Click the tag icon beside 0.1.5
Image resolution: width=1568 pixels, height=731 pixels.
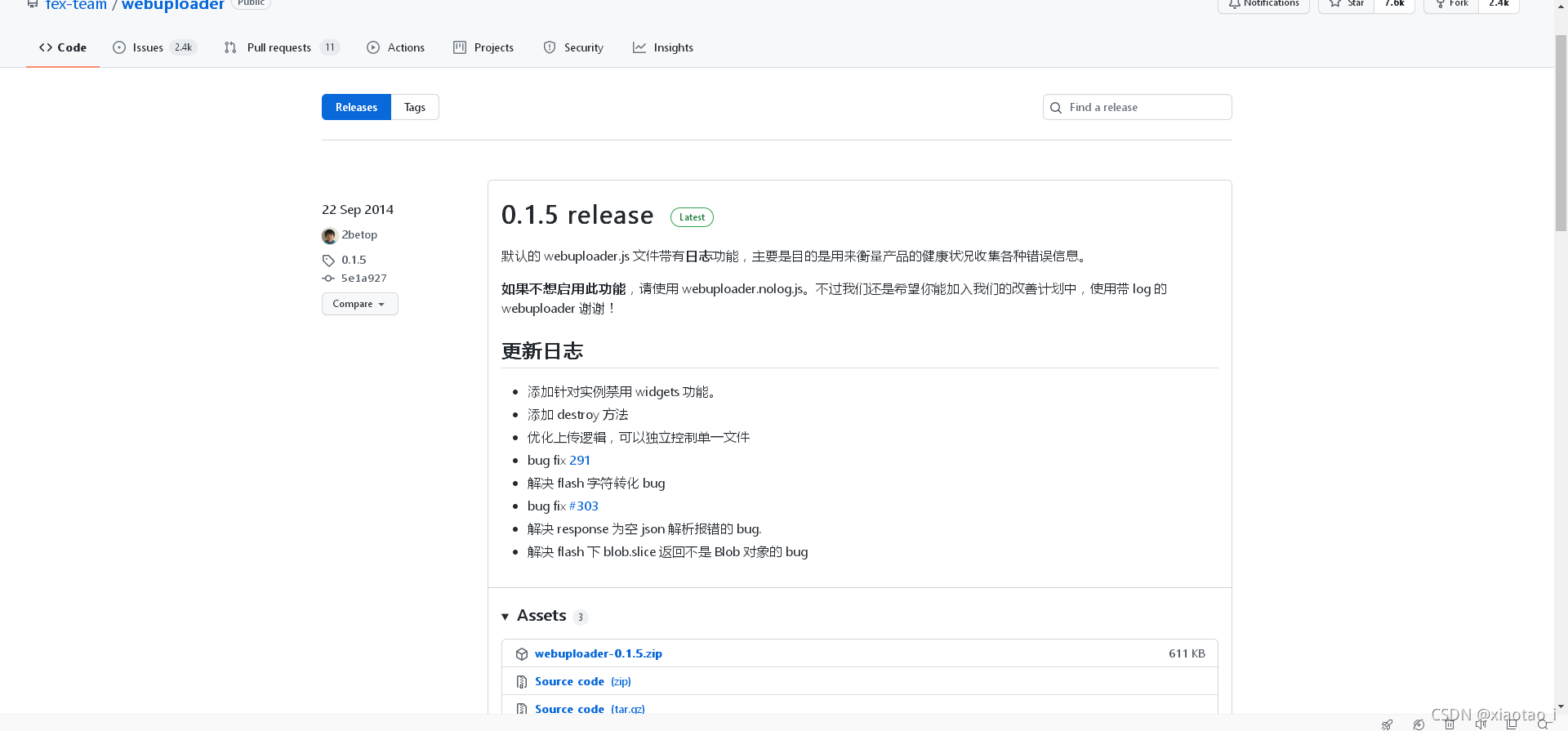coord(328,261)
